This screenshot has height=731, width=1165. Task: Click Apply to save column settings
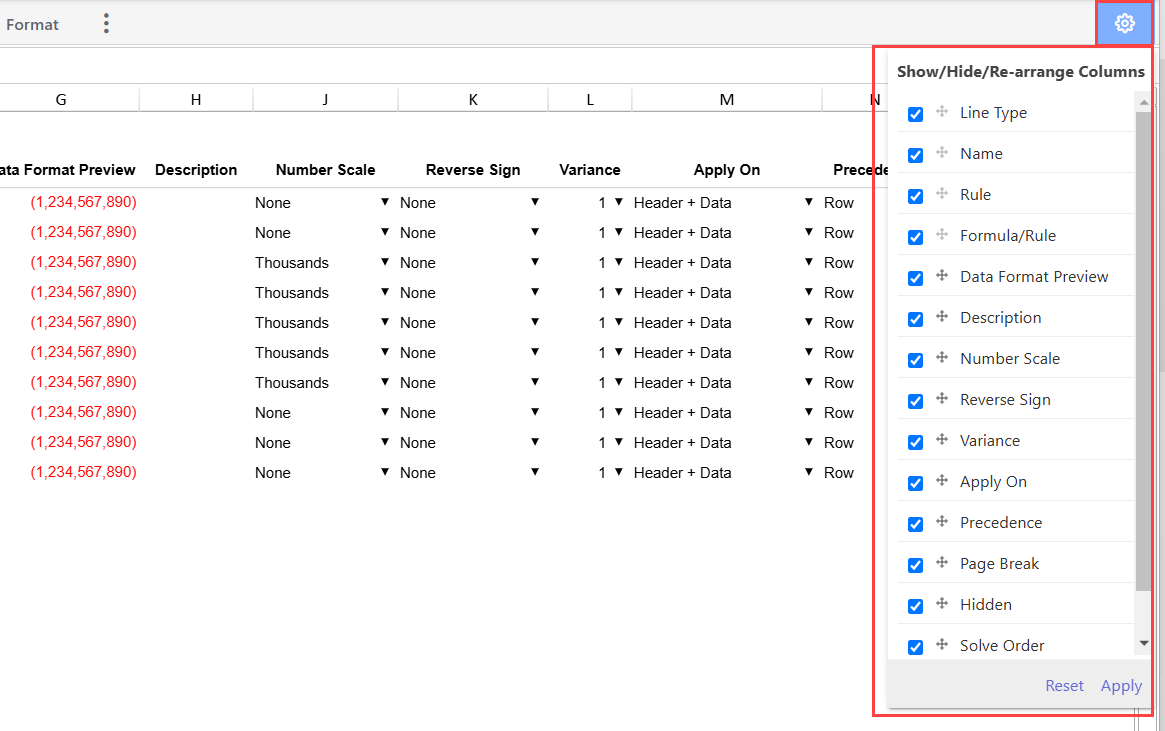(1121, 685)
